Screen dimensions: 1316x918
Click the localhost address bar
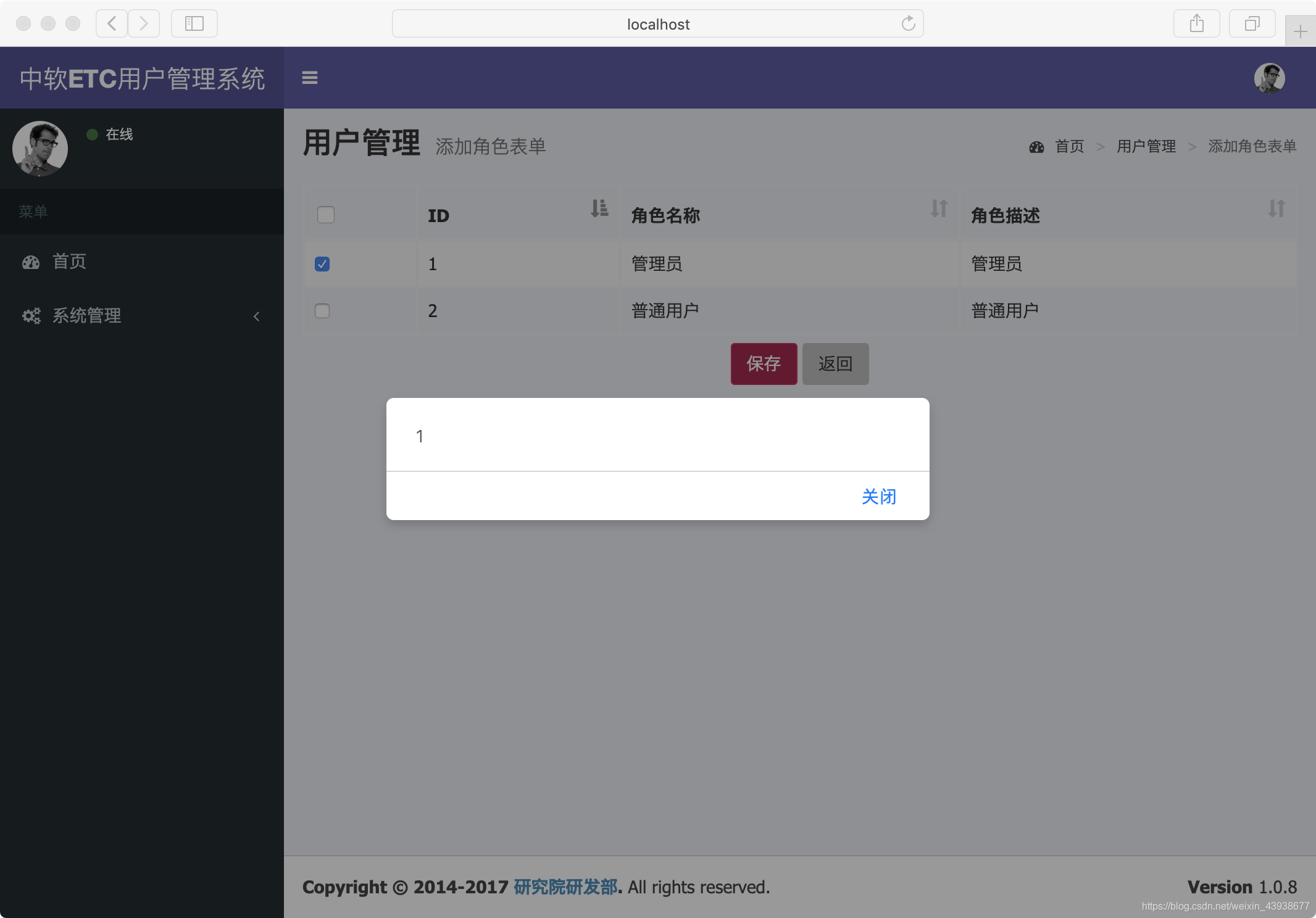tap(657, 23)
